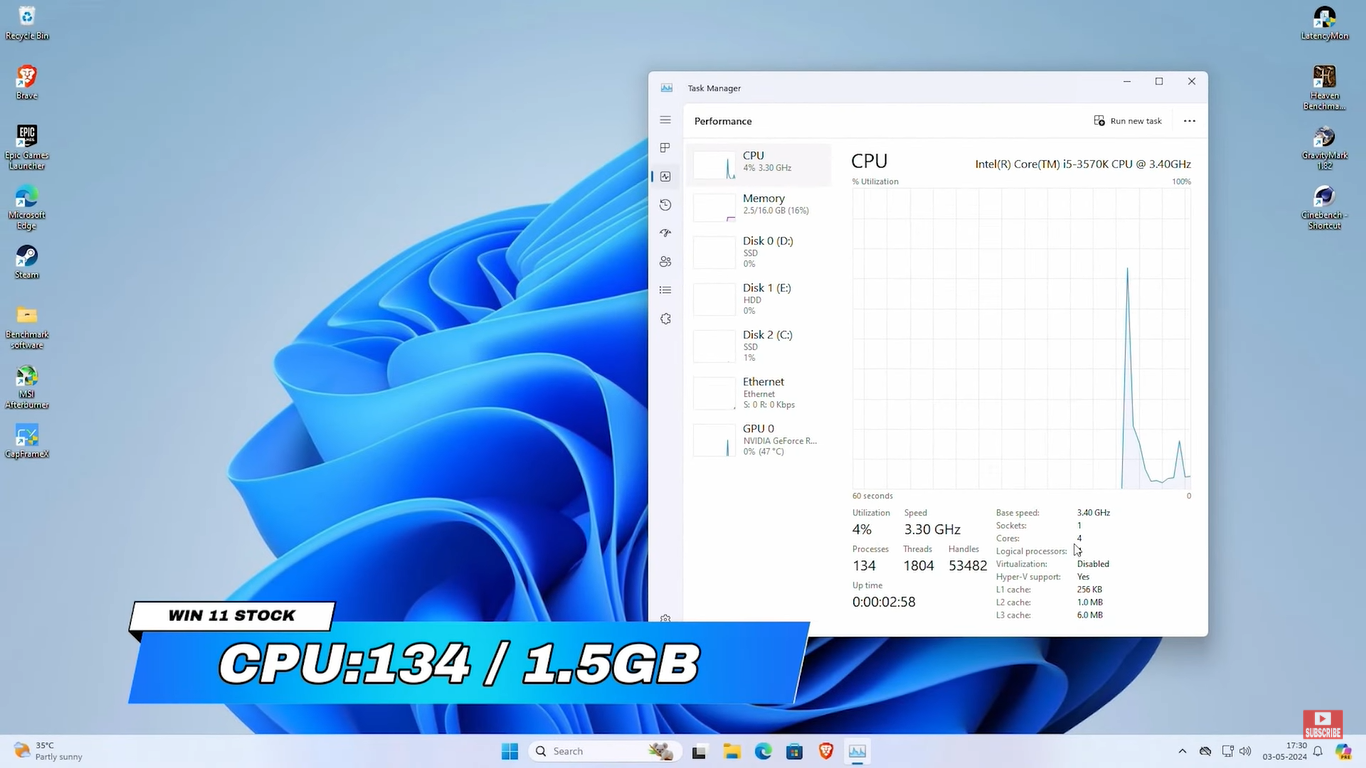Open Task Manager navigation hamburger menu
The height and width of the screenshot is (768, 1366).
click(665, 120)
